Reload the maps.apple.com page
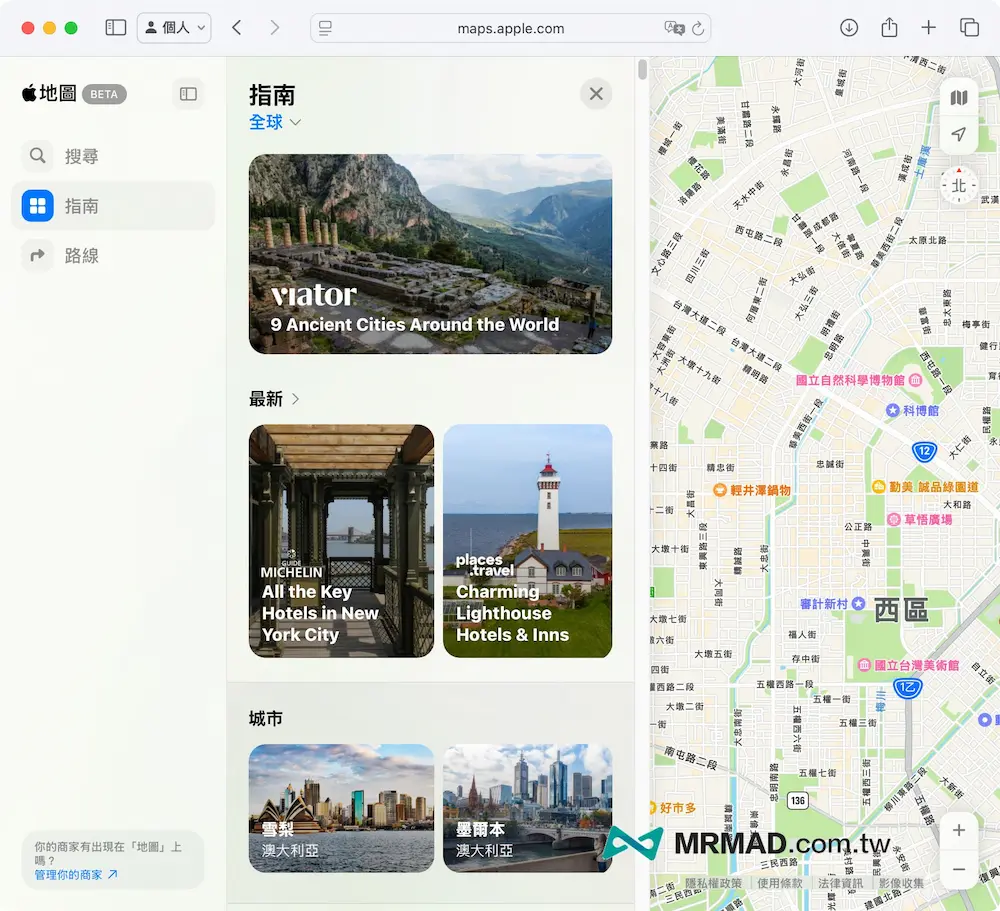 point(698,29)
